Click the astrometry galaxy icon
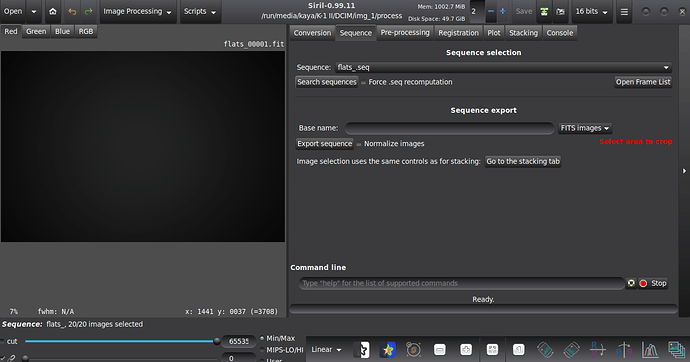690x362 pixels. pos(414,350)
